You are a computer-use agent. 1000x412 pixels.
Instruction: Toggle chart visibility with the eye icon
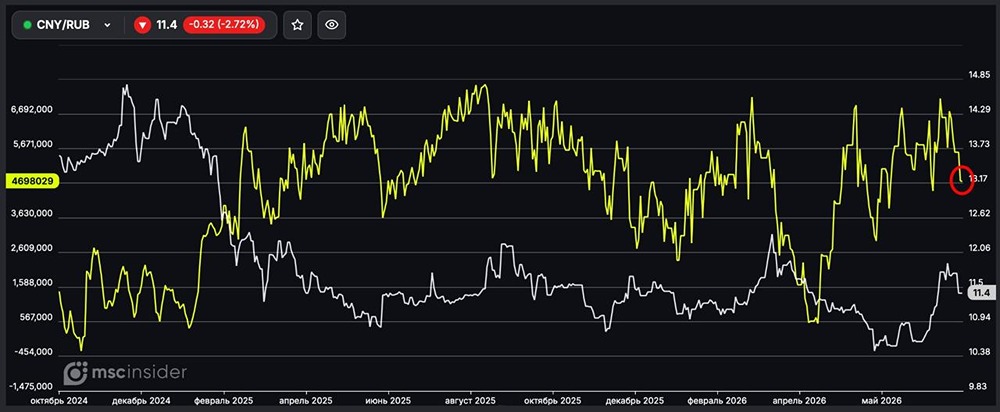pyautogui.click(x=331, y=25)
